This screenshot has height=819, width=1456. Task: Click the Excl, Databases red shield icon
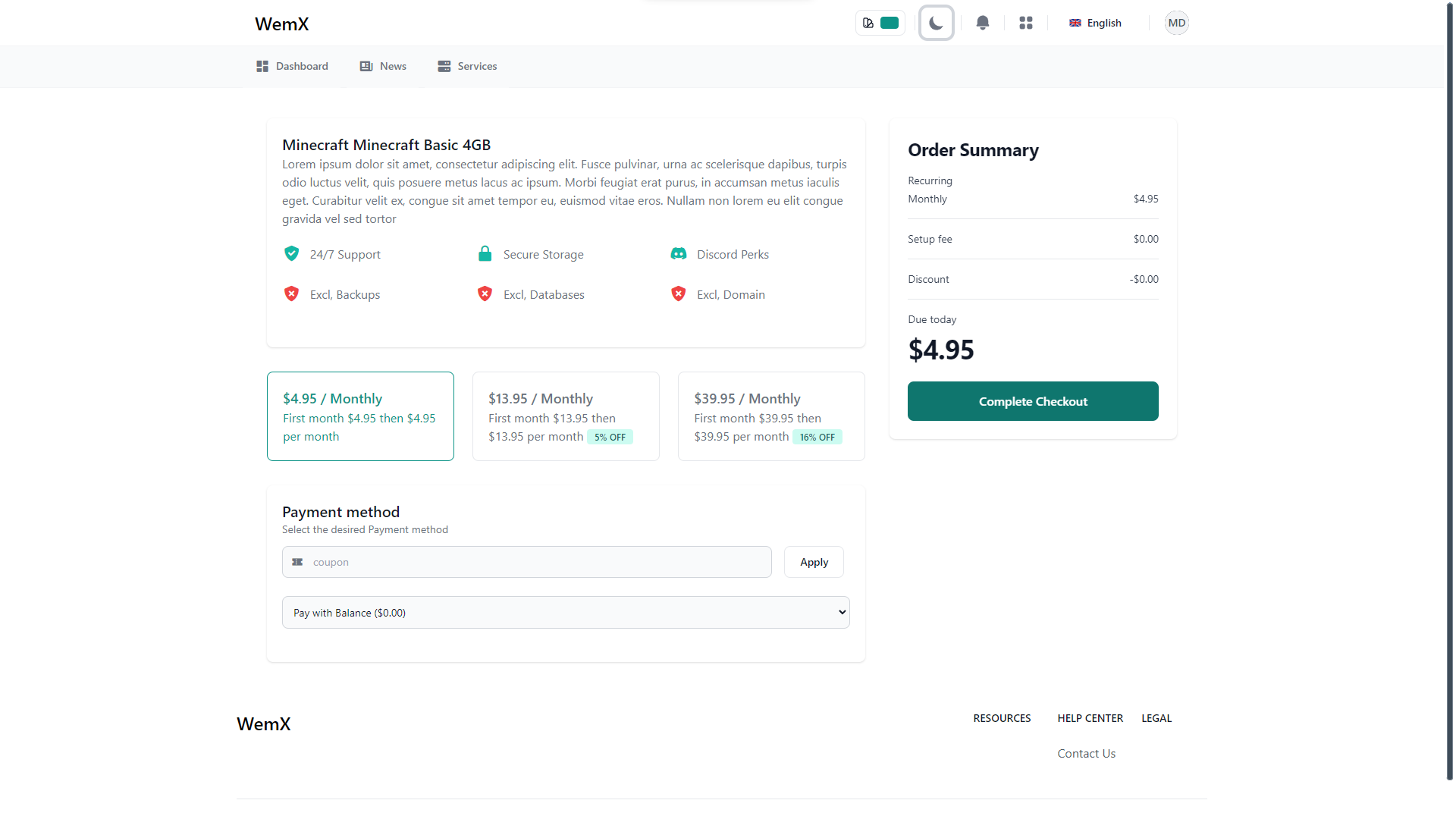click(485, 293)
